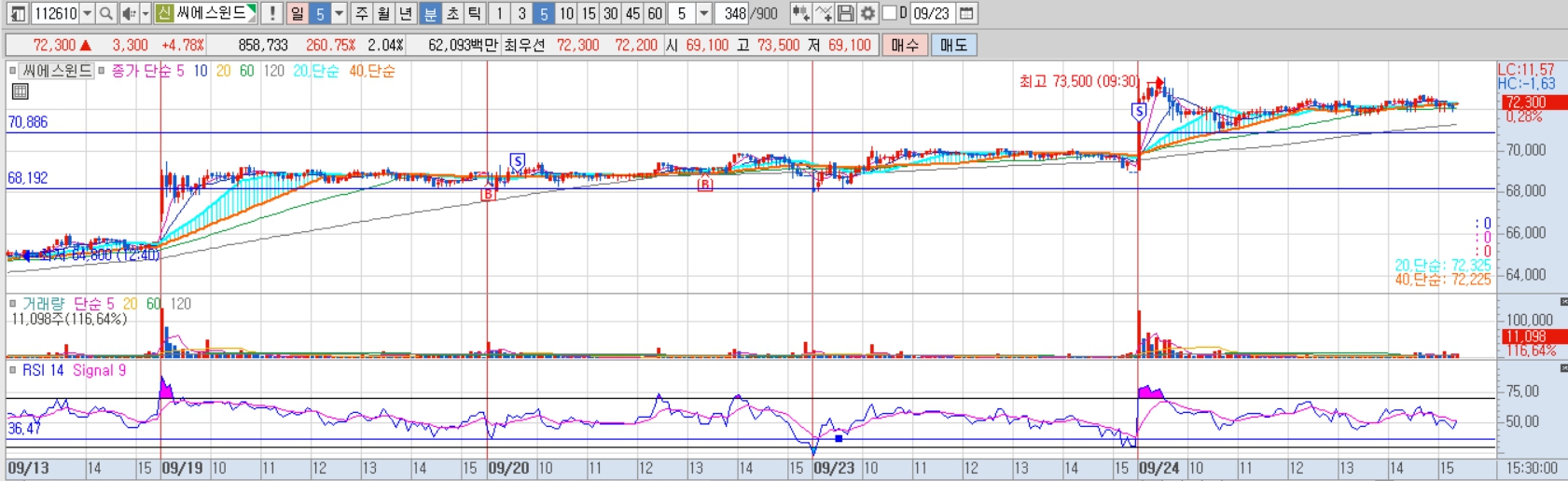The height and width of the screenshot is (481, 1568).
Task: Collapse the 거래량 volume panel via corner icon
Action: (1563, 301)
